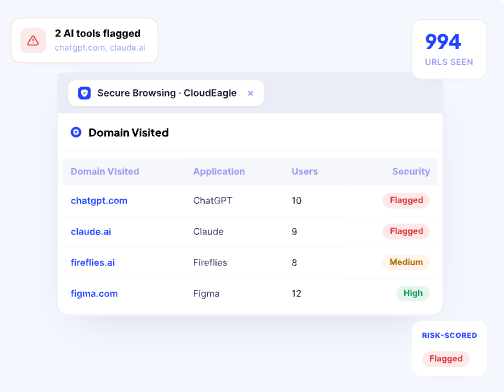Open the chatgpt.com domain link
Image resolution: width=504 pixels, height=392 pixels.
tap(99, 201)
